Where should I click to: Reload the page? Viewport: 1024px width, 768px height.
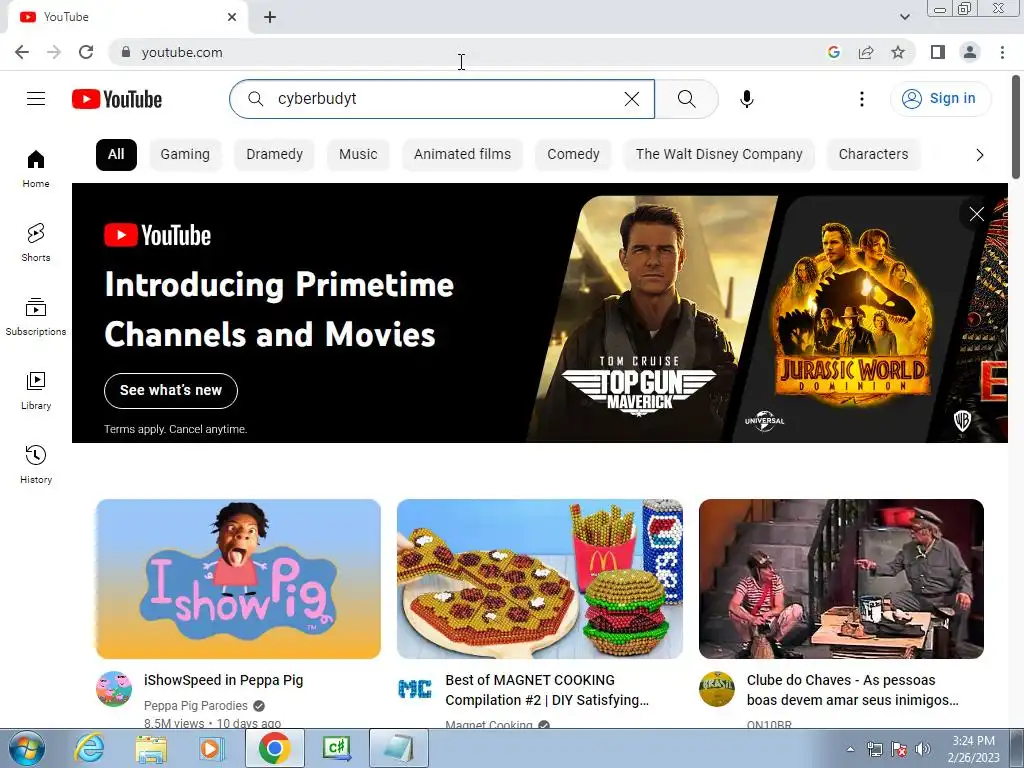(x=86, y=52)
